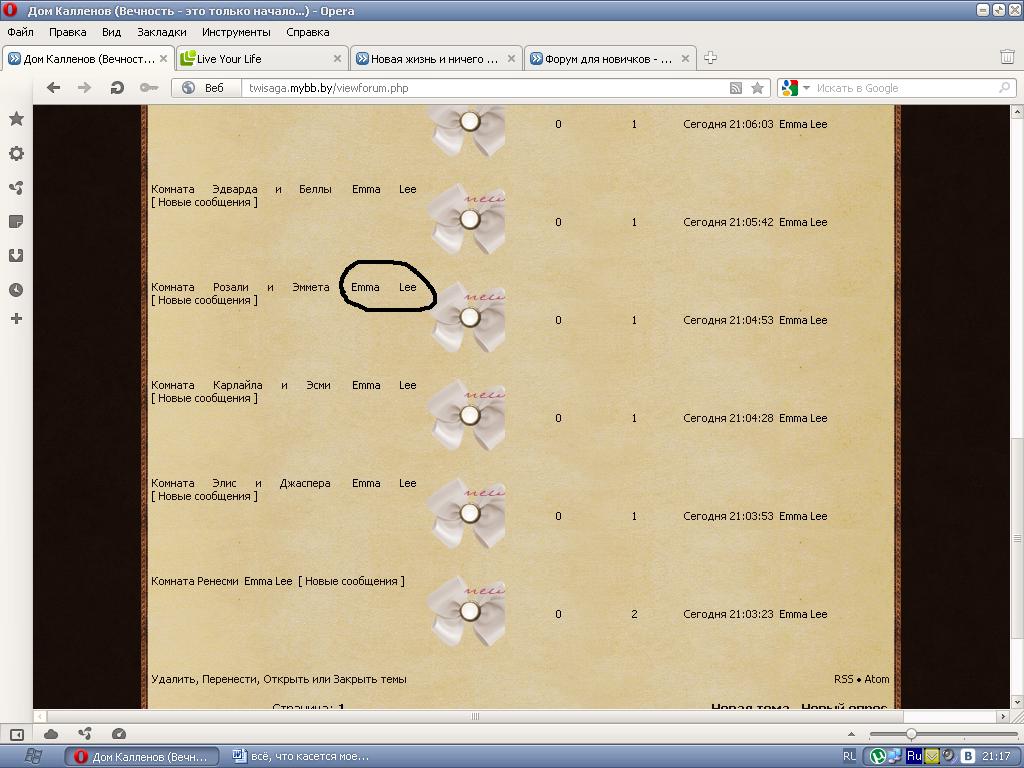Click the B icon in system tray

[968, 756]
